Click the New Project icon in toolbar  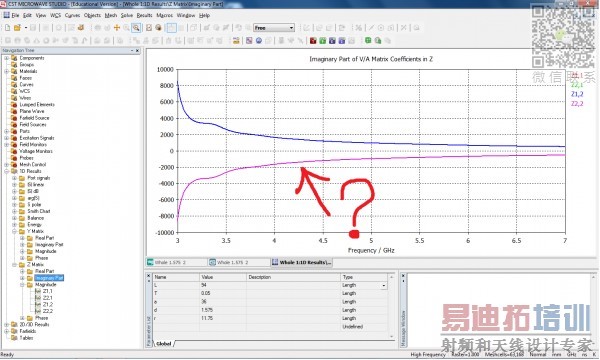pyautogui.click(x=8, y=28)
